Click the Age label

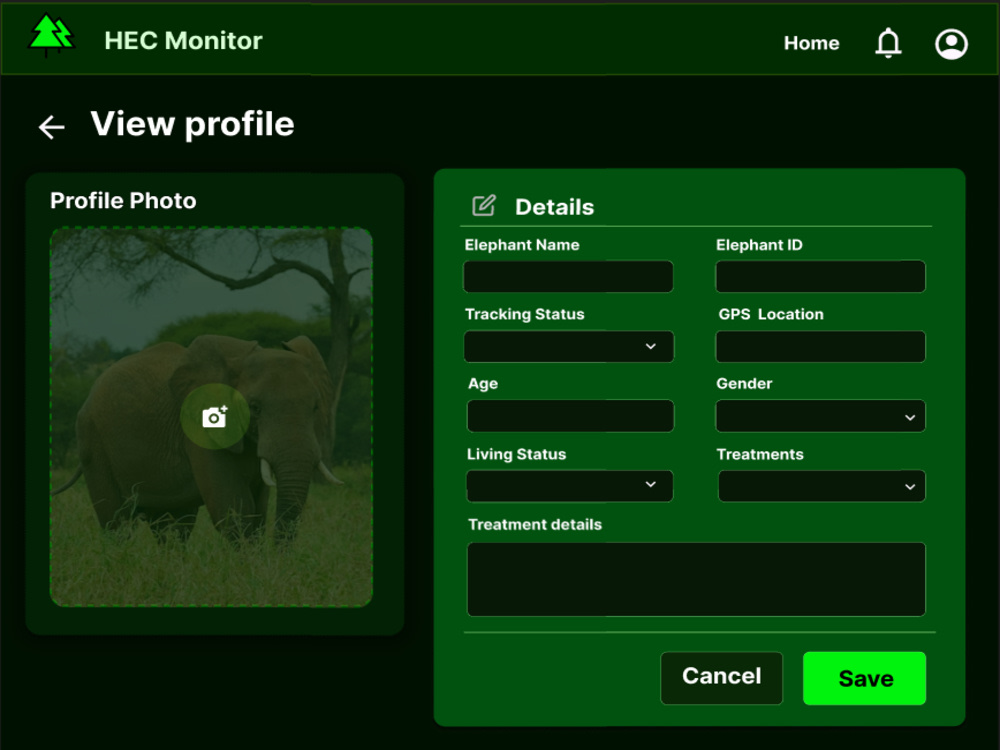tap(483, 384)
